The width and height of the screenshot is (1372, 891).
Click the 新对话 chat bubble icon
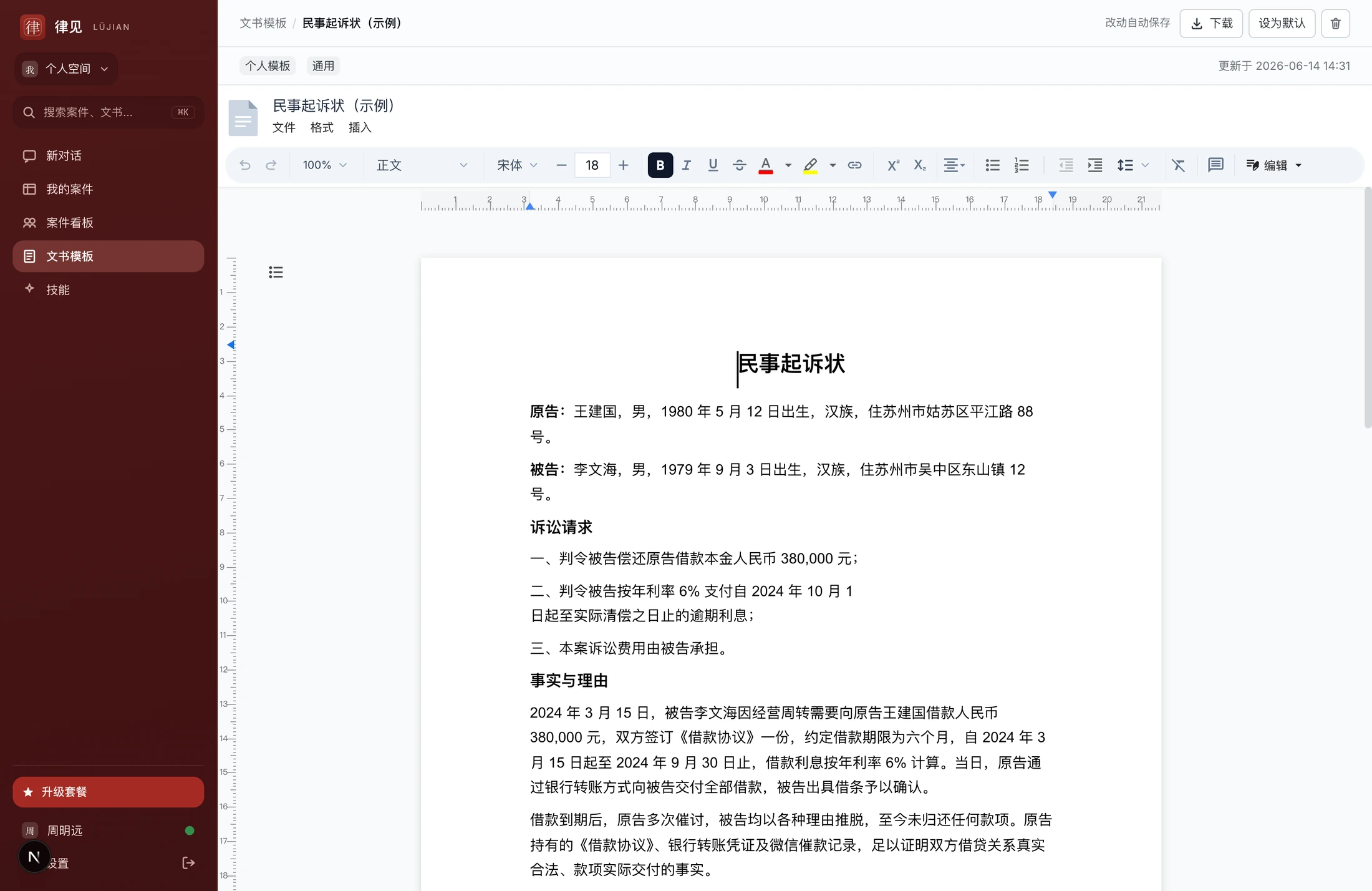tap(29, 156)
